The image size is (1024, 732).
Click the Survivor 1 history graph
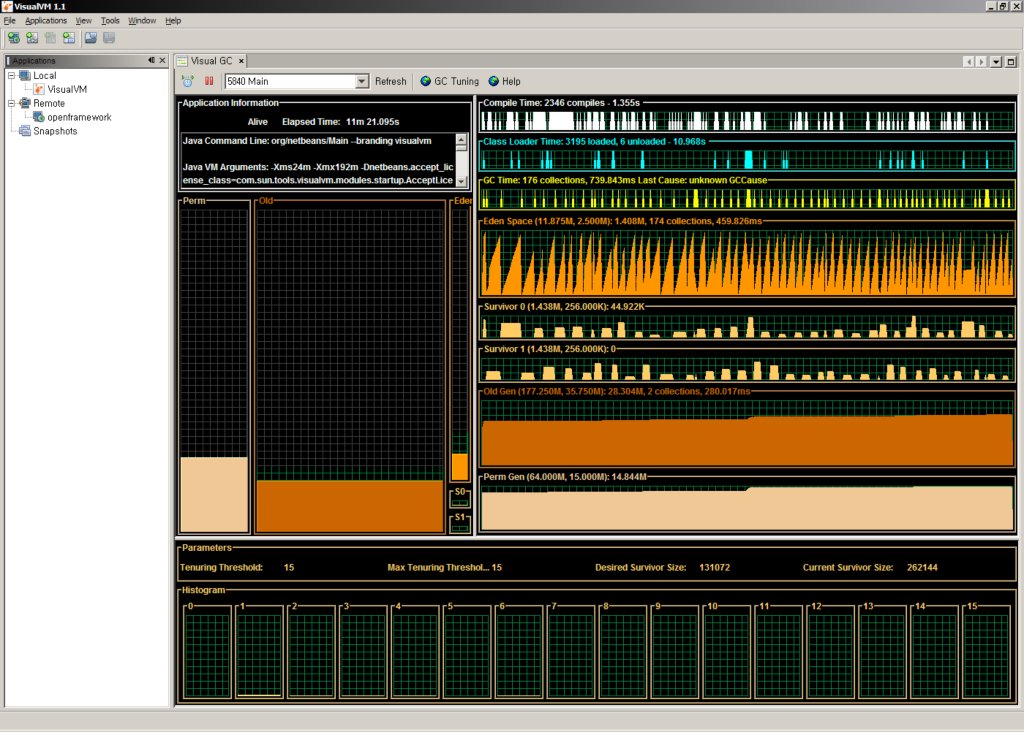tap(747, 369)
